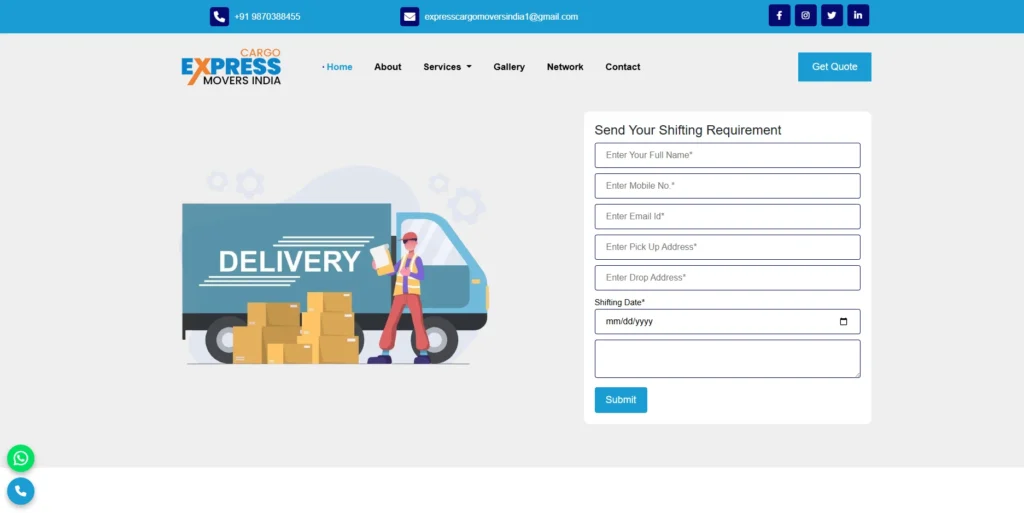Go to the Home menu item
Image resolution: width=1024 pixels, height=513 pixels.
[339, 67]
